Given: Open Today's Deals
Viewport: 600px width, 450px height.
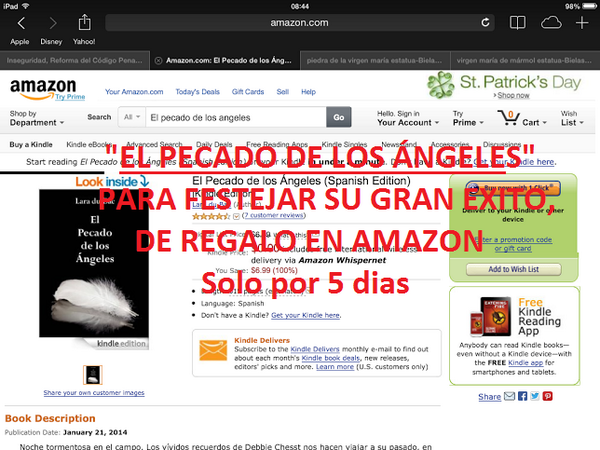Looking at the screenshot, I should tap(197, 92).
